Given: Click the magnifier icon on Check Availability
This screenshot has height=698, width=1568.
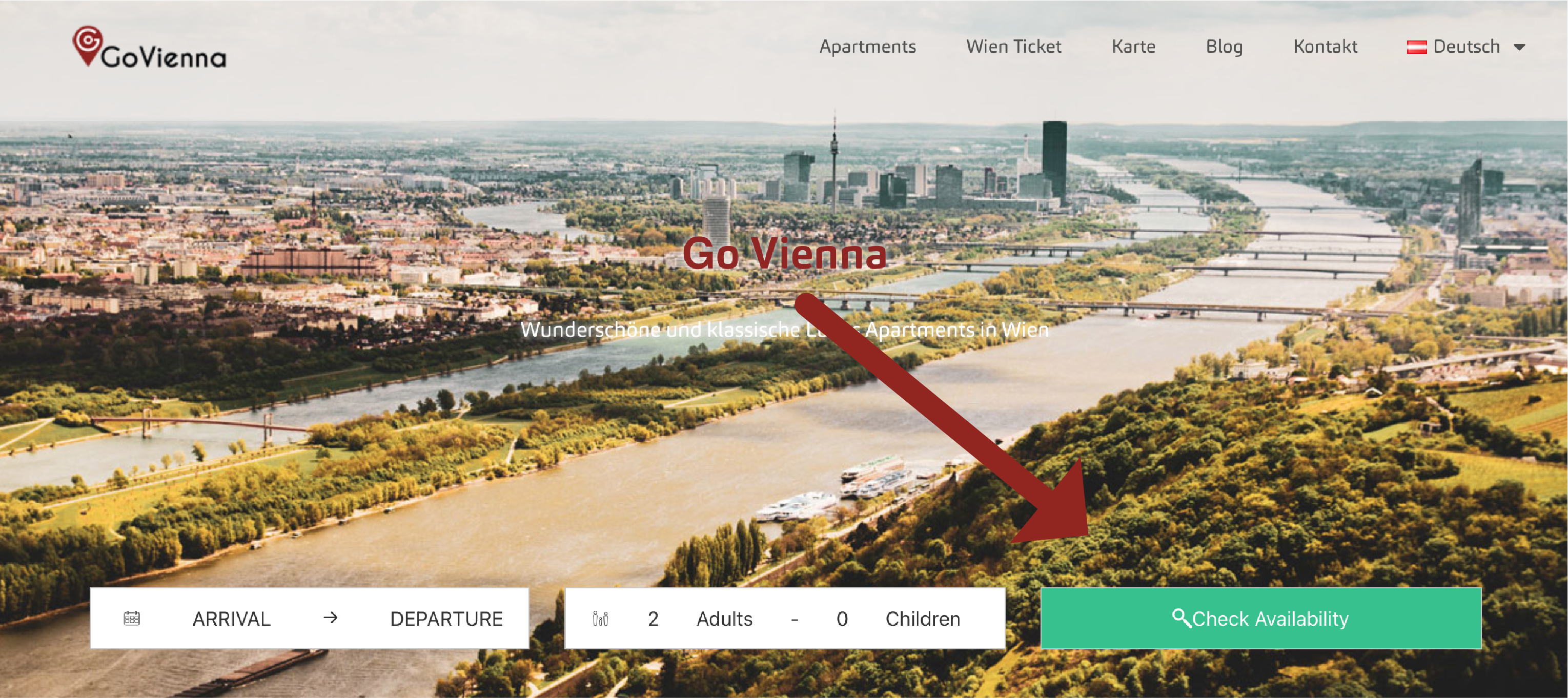Looking at the screenshot, I should click(1181, 618).
